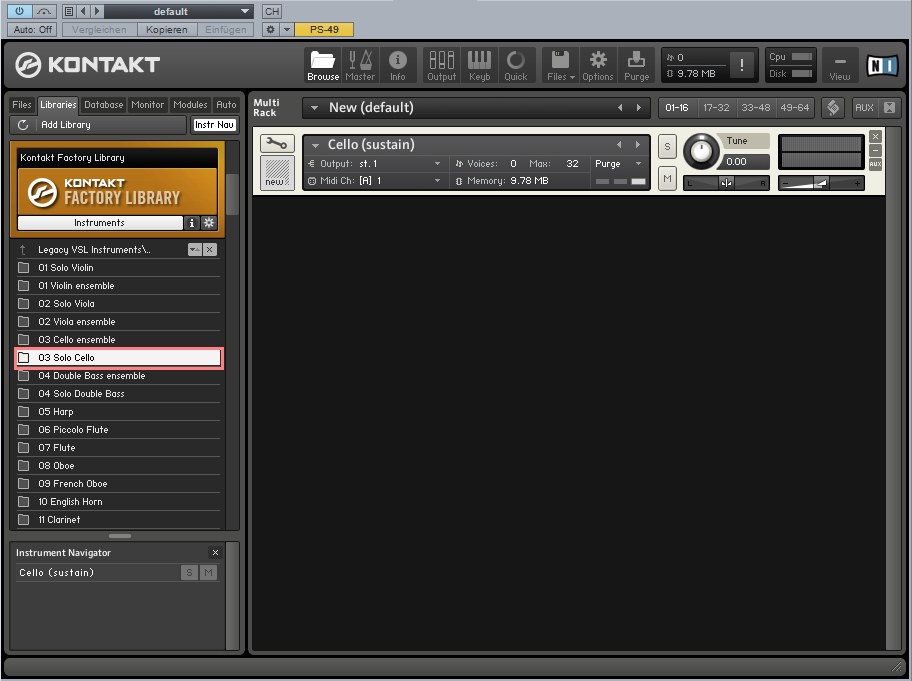Open the instrument Purge dropdown

[x=638, y=164]
